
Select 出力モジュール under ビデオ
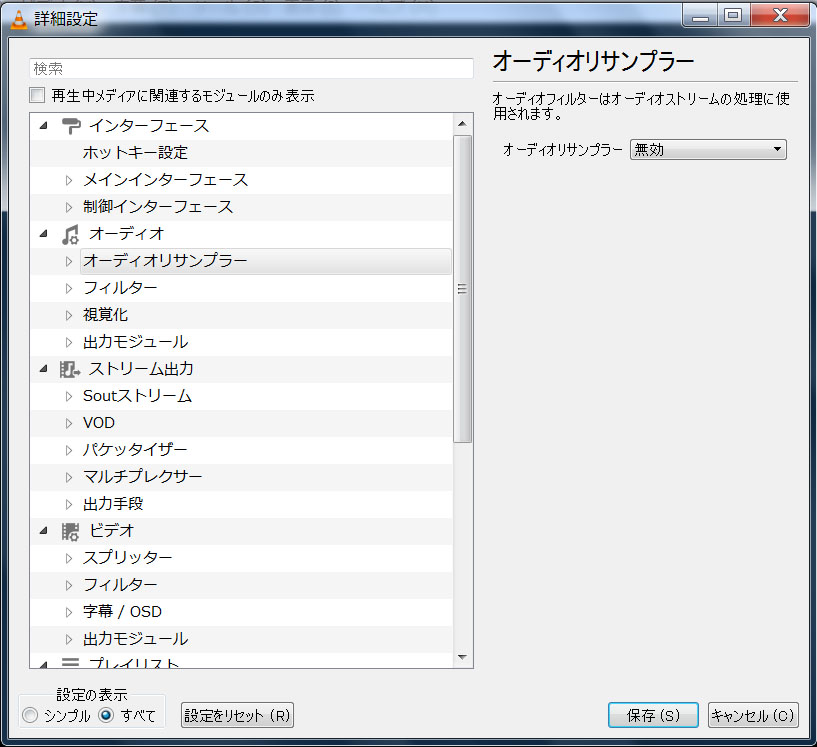point(135,639)
